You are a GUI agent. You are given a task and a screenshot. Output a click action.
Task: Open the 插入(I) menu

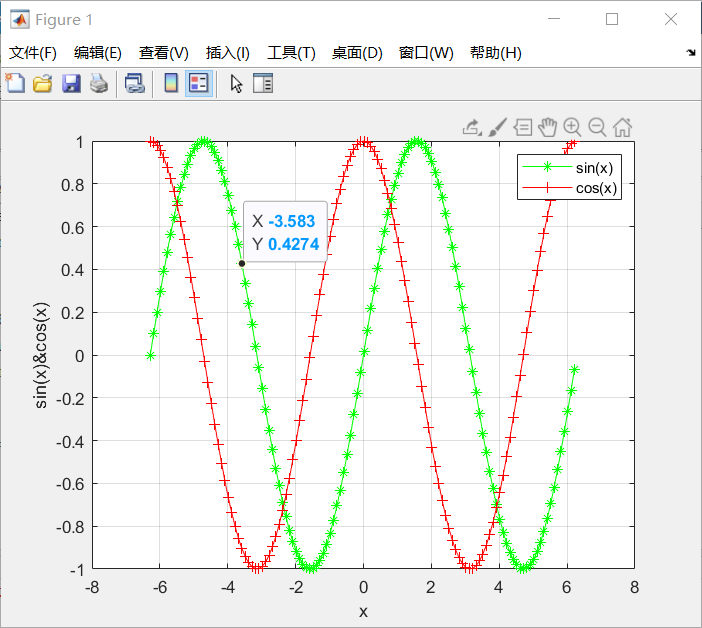pos(227,53)
